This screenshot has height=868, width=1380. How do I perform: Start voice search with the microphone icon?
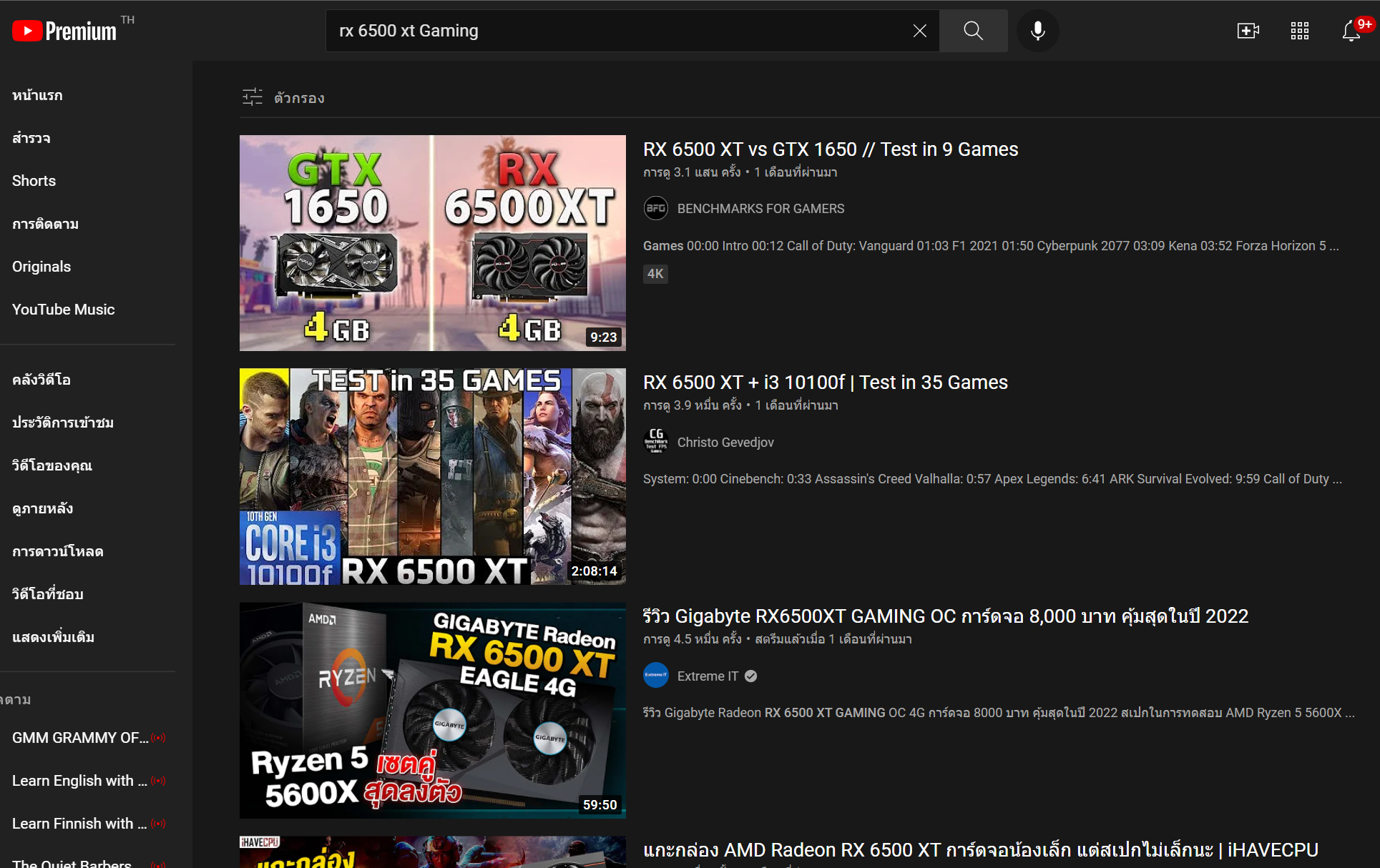point(1037,31)
